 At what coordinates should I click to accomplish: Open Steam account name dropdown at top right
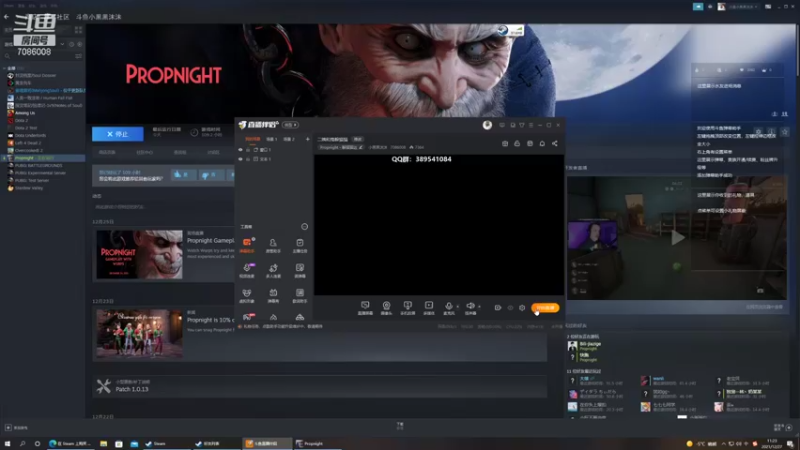point(742,7)
